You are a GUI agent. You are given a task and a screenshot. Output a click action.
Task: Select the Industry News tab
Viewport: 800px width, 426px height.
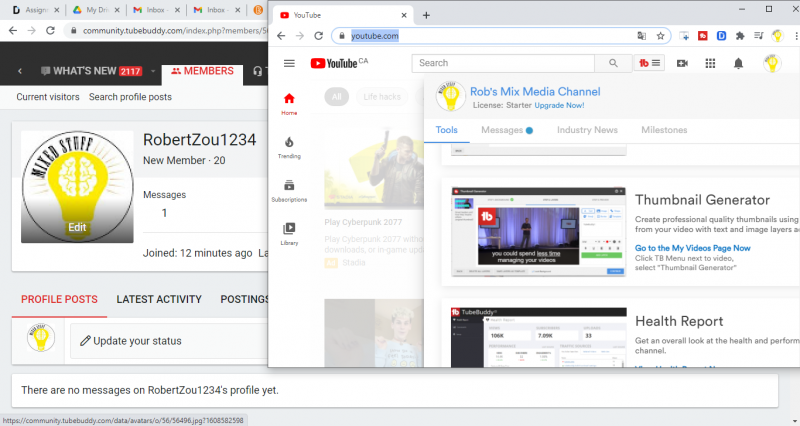point(587,130)
